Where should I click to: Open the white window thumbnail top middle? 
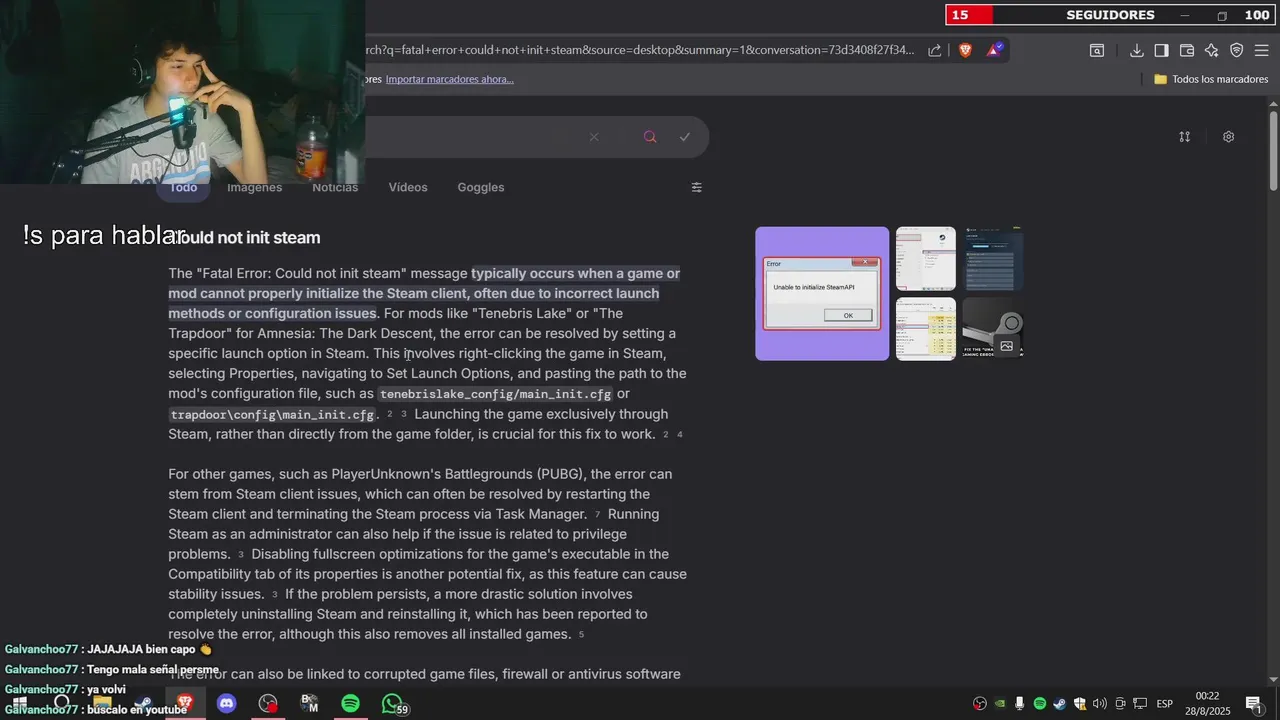[926, 259]
